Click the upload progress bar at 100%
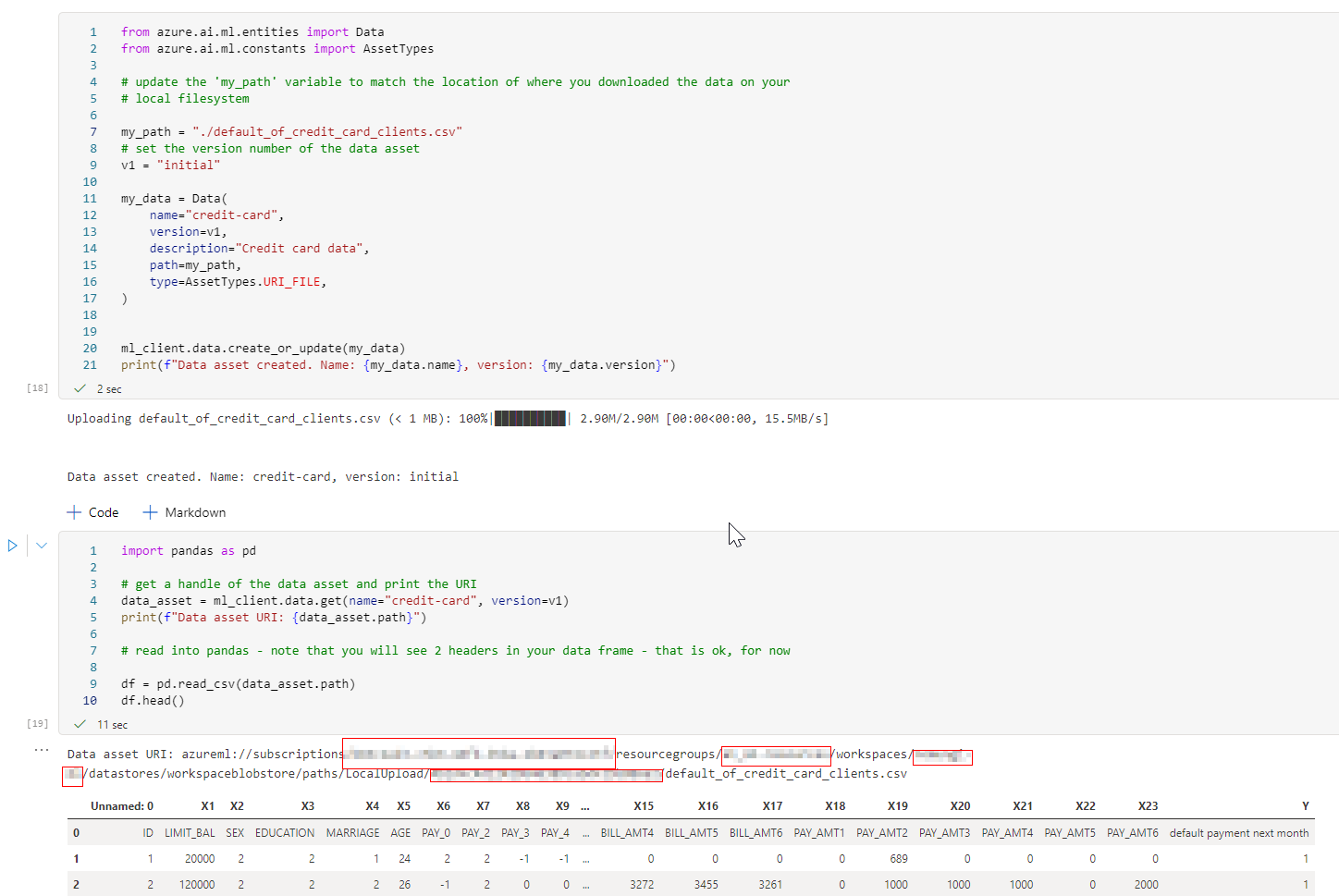 532,418
